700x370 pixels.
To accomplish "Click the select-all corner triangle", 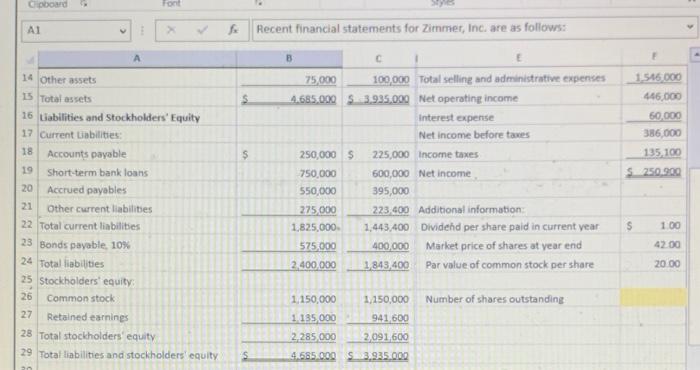I will pos(30,59).
